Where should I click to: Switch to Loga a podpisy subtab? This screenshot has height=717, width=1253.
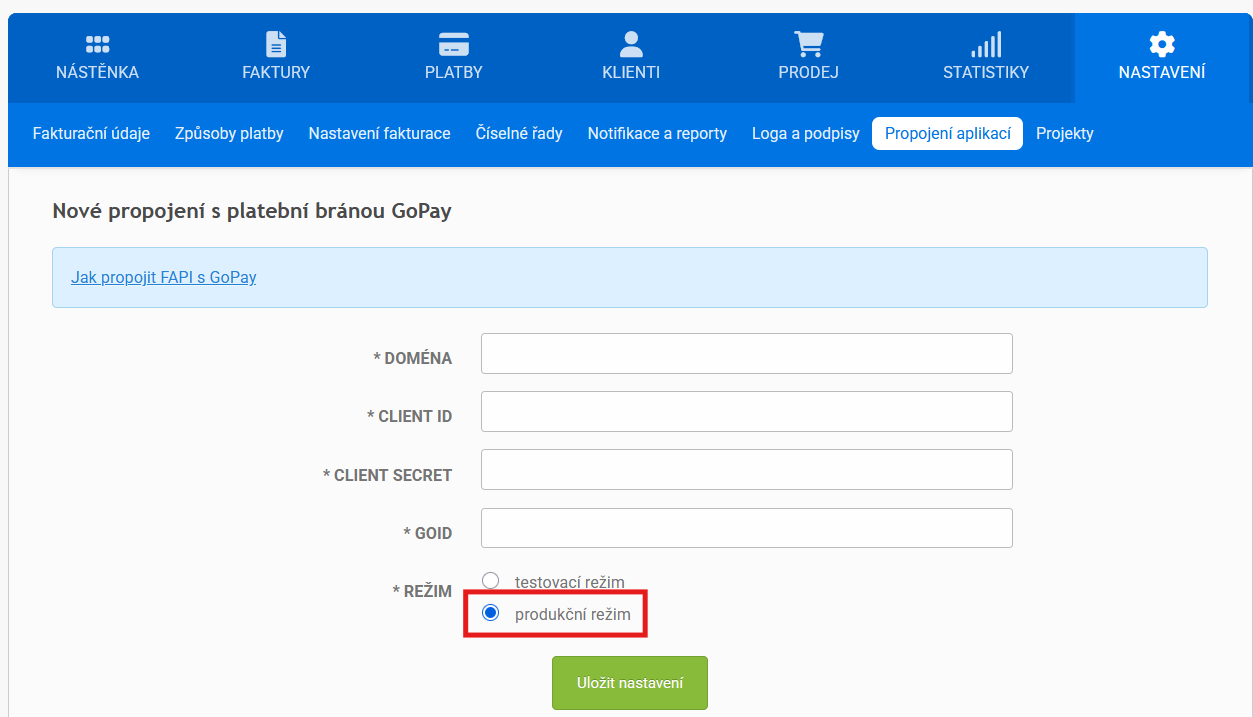tap(806, 133)
